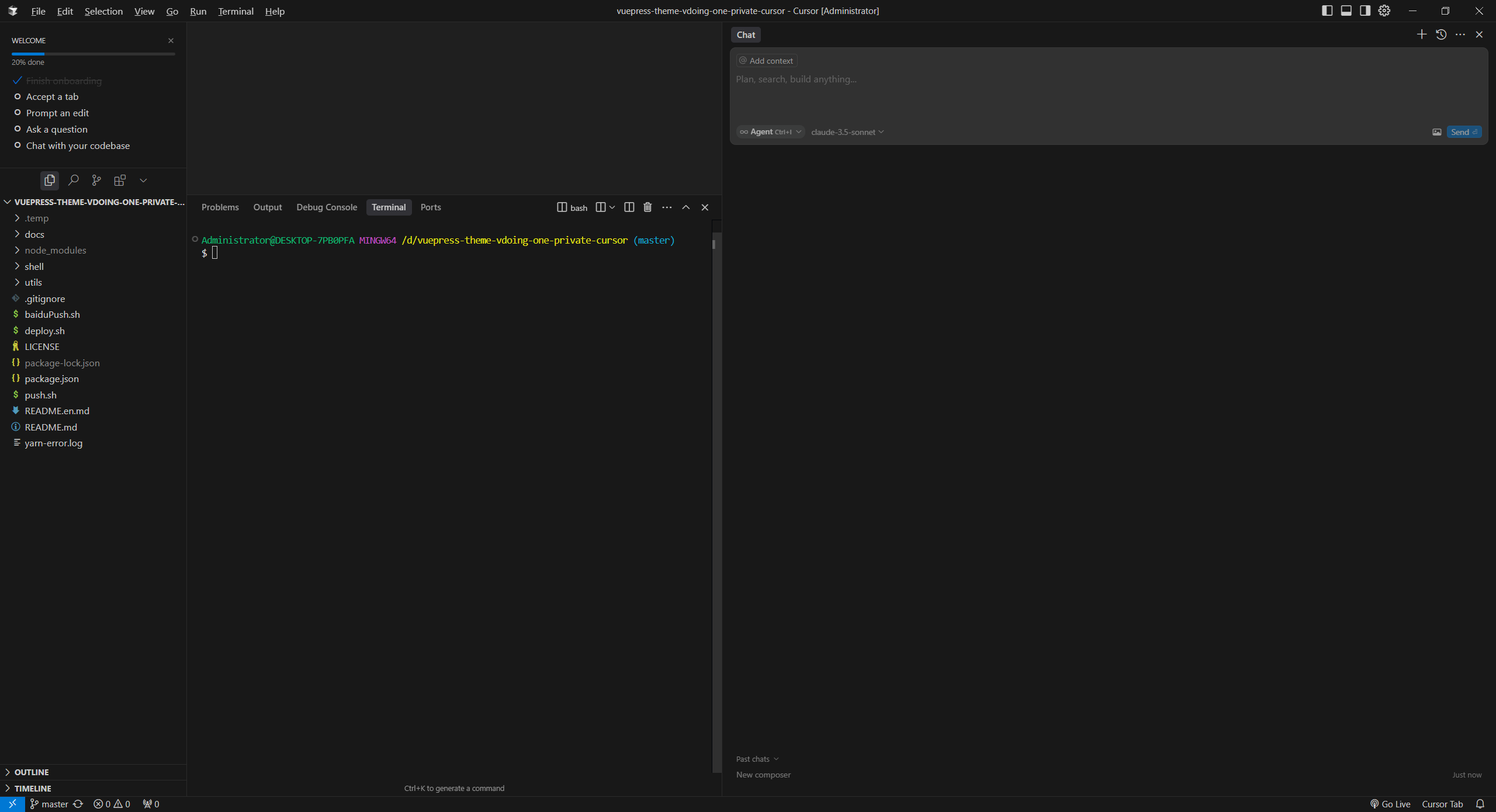
Task: Open the File menu
Action: (38, 11)
